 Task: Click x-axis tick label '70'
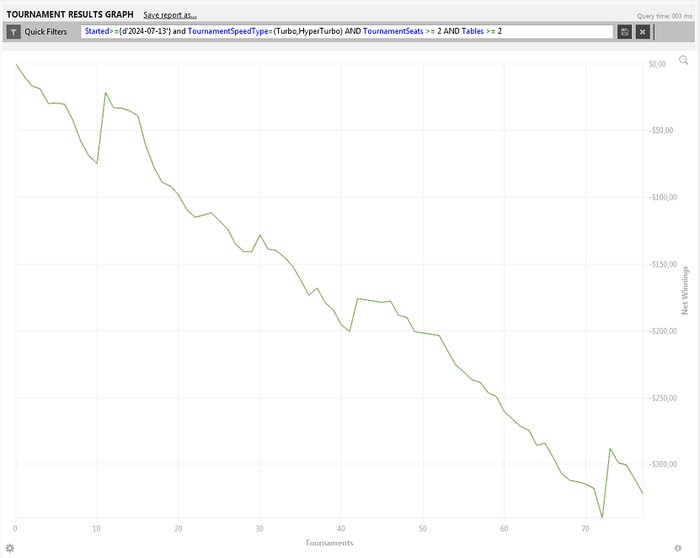tap(585, 529)
